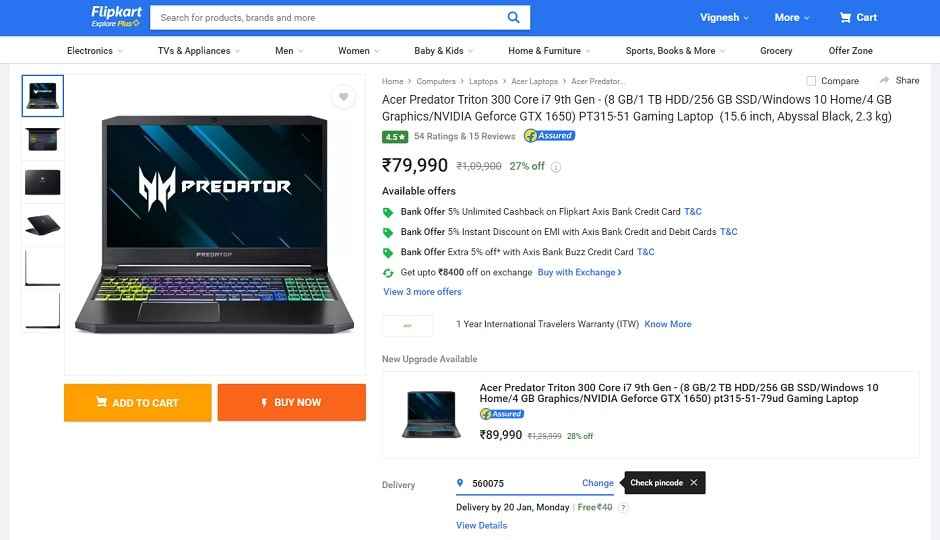Open the More dropdown in header
Screen dimensions: 940x540
[791, 17]
